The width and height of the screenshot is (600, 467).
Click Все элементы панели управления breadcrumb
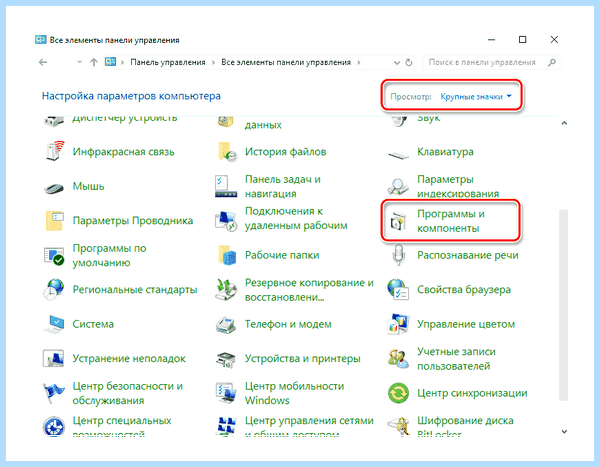click(x=286, y=62)
